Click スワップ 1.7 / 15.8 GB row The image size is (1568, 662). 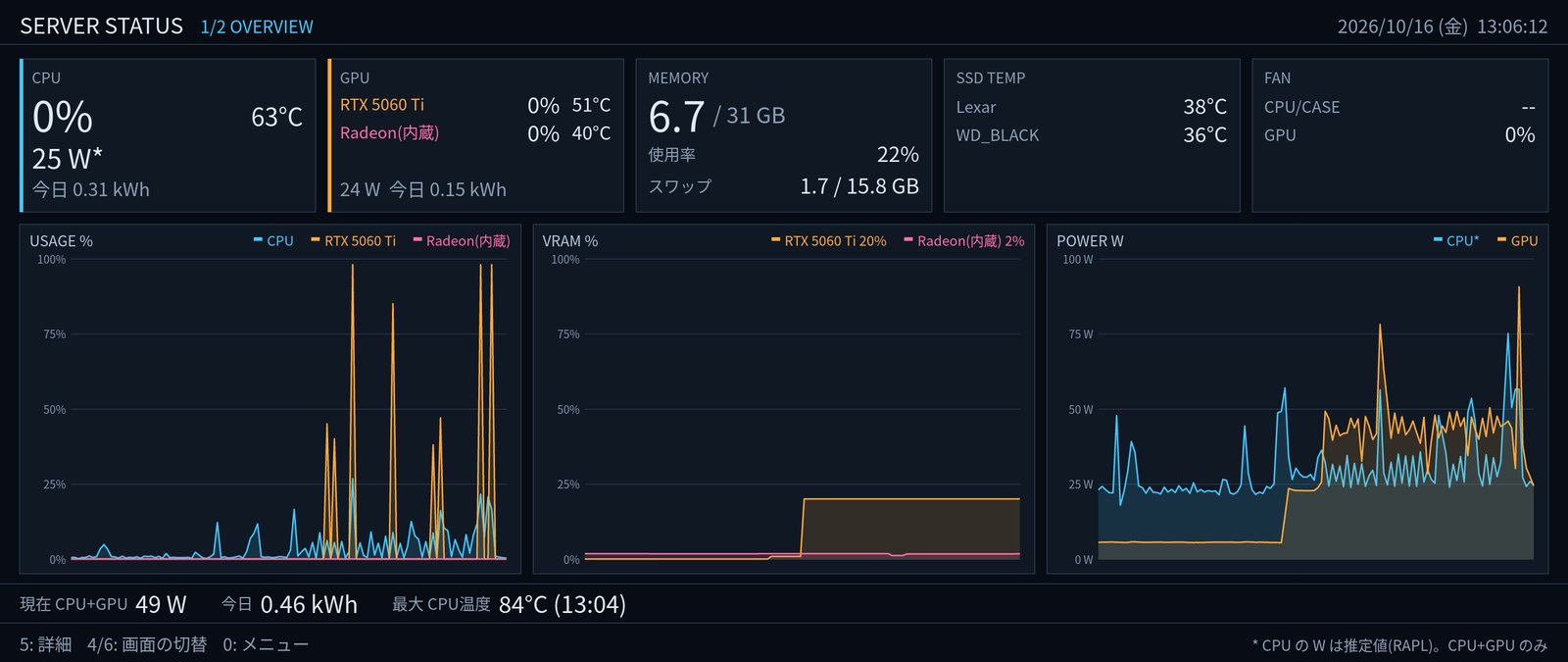pos(783,186)
